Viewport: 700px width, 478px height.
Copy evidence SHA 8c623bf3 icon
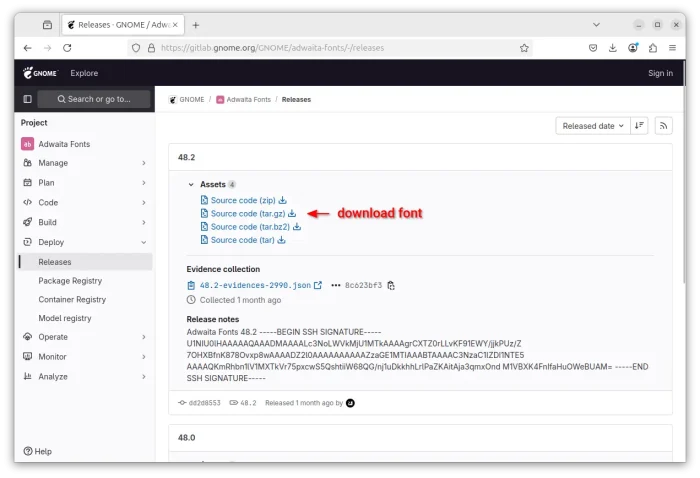(391, 285)
